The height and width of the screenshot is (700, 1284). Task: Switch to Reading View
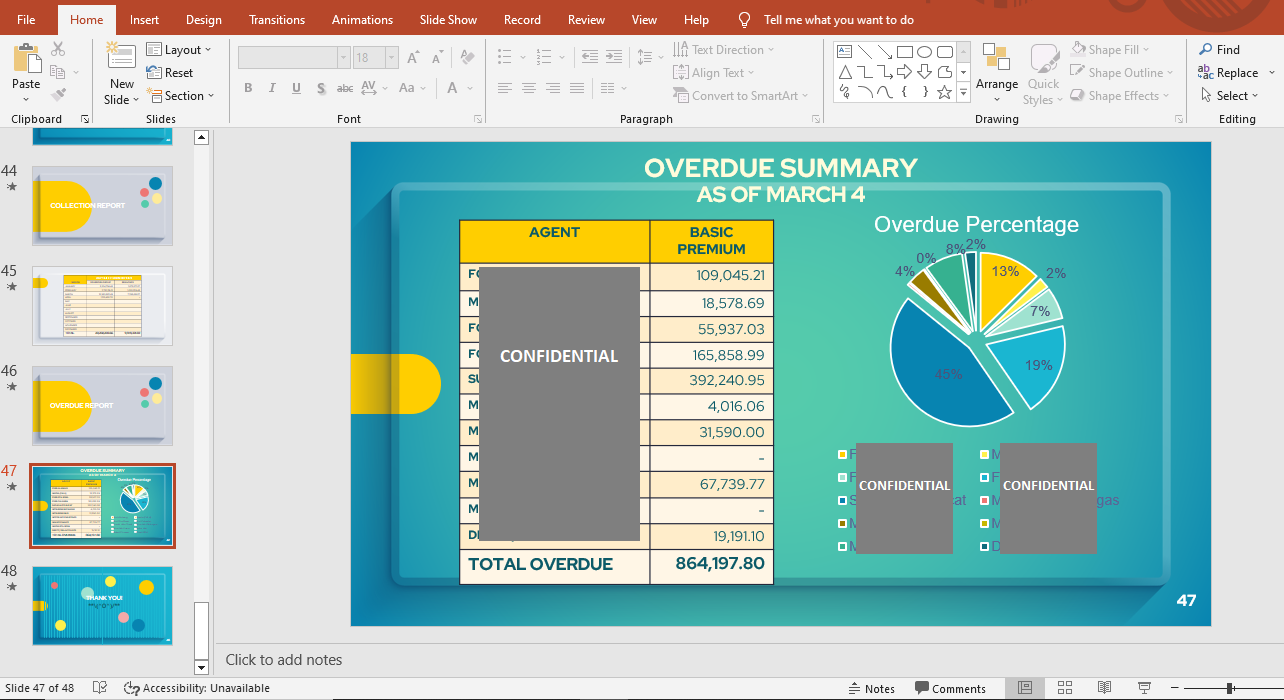pos(1104,688)
